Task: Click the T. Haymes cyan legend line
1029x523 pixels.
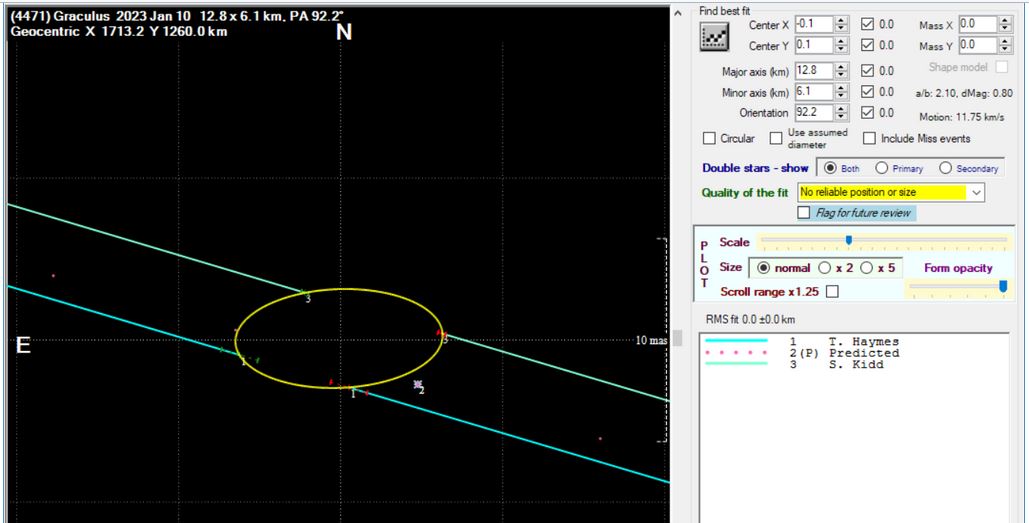Action: tap(738, 342)
